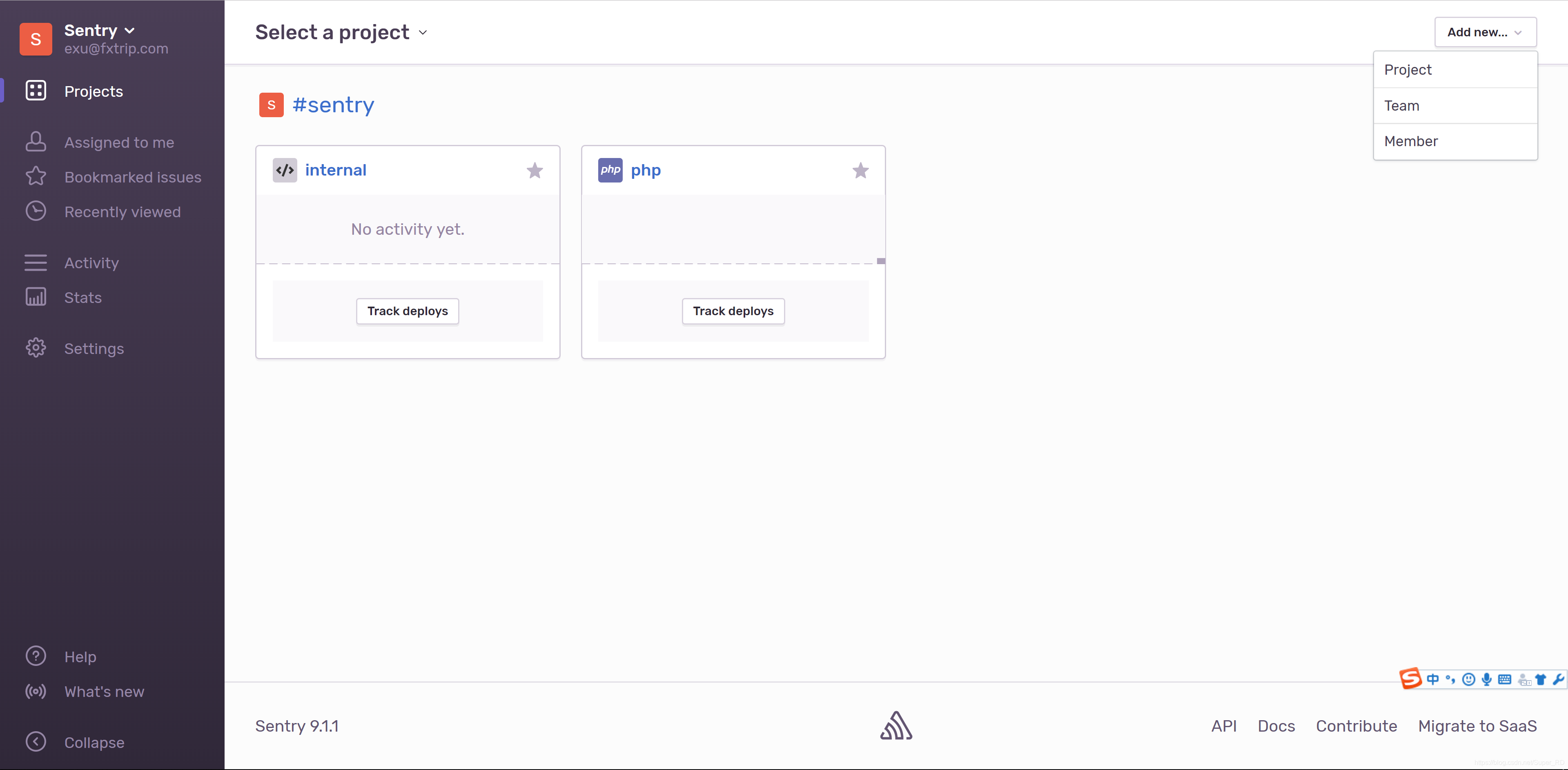Click Collapse label in sidebar
This screenshot has width=1568, height=770.
pos(94,743)
